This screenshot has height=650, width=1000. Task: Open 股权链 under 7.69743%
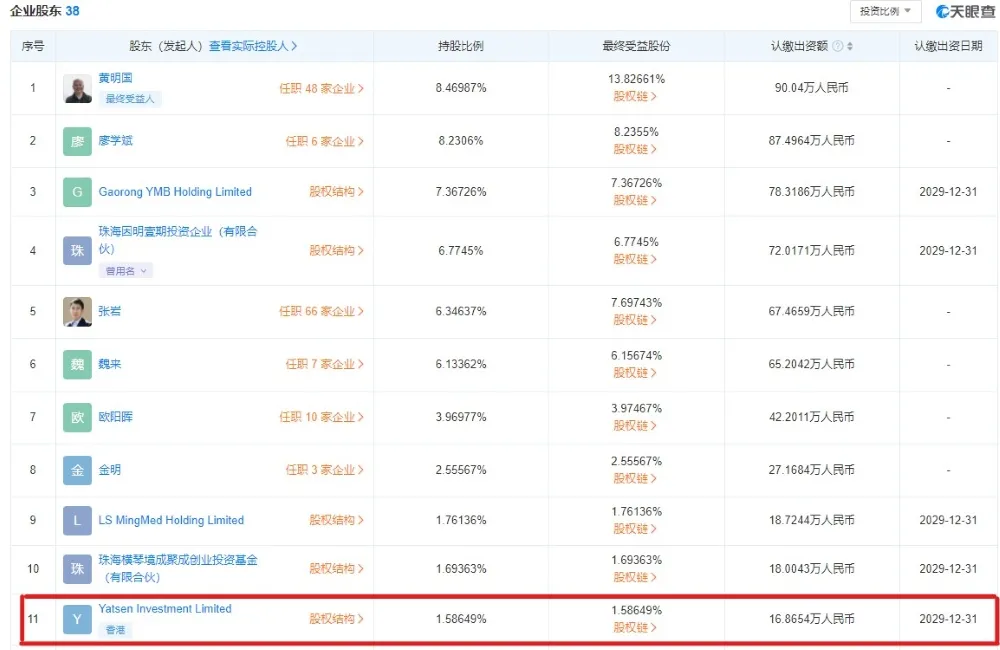coord(635,320)
